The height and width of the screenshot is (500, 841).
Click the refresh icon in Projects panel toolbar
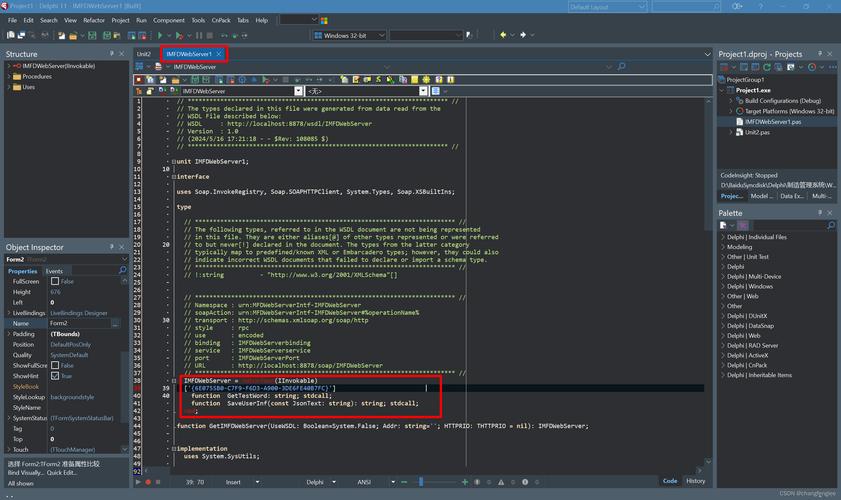click(767, 67)
